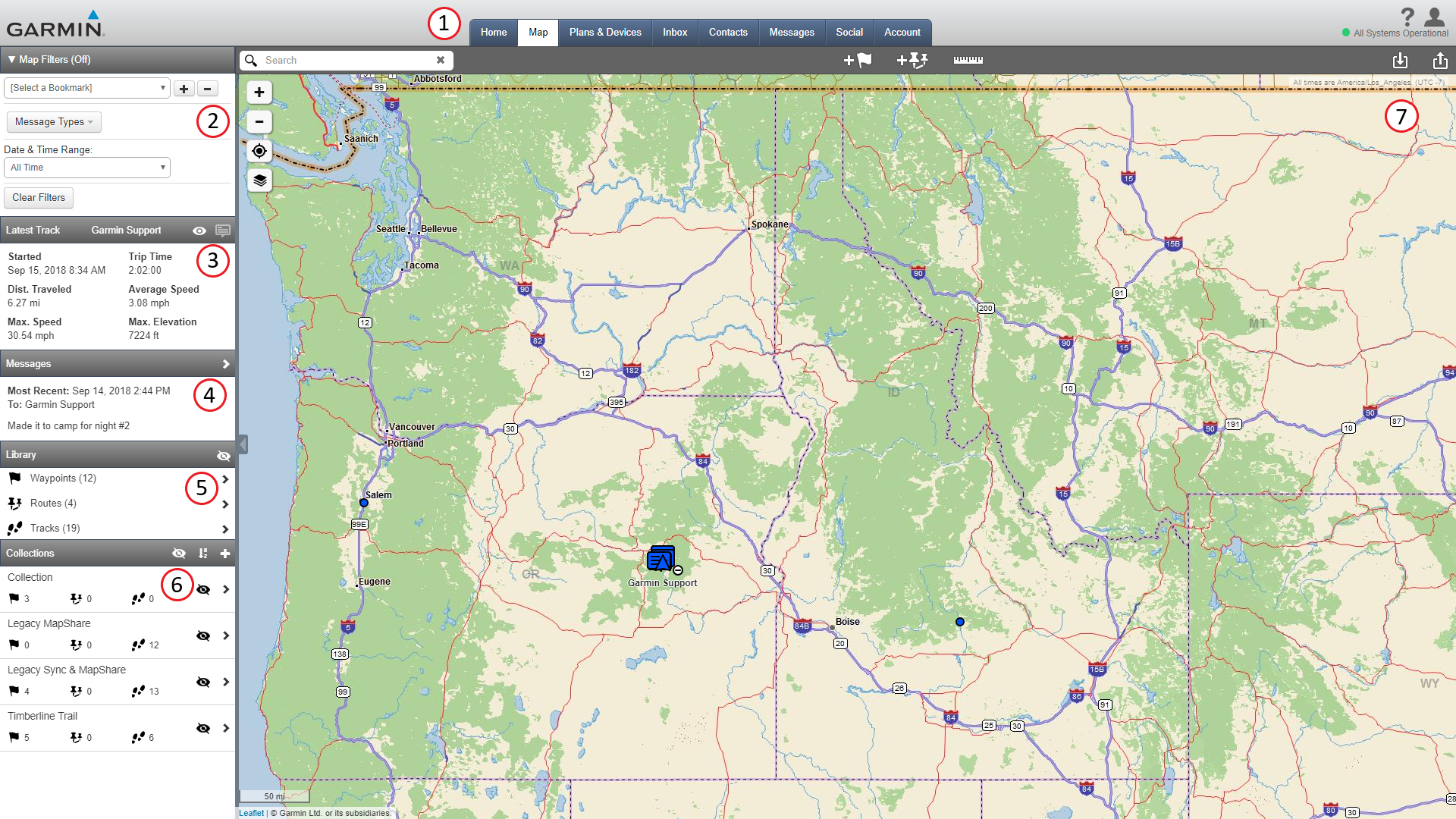The image size is (1456, 819).
Task: Collapse the Map Filters section
Action: (49, 59)
